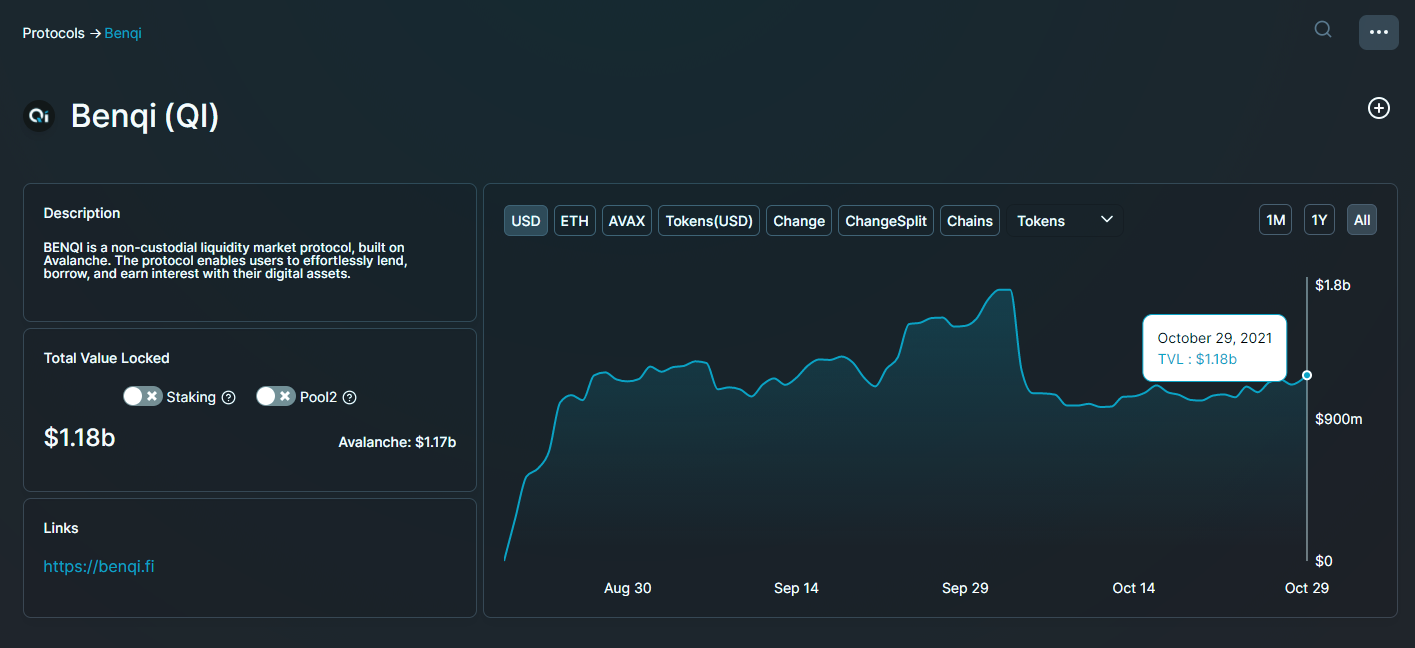This screenshot has width=1415, height=648.
Task: Click the October 29, 2021 tooltip date
Action: (x=1215, y=338)
